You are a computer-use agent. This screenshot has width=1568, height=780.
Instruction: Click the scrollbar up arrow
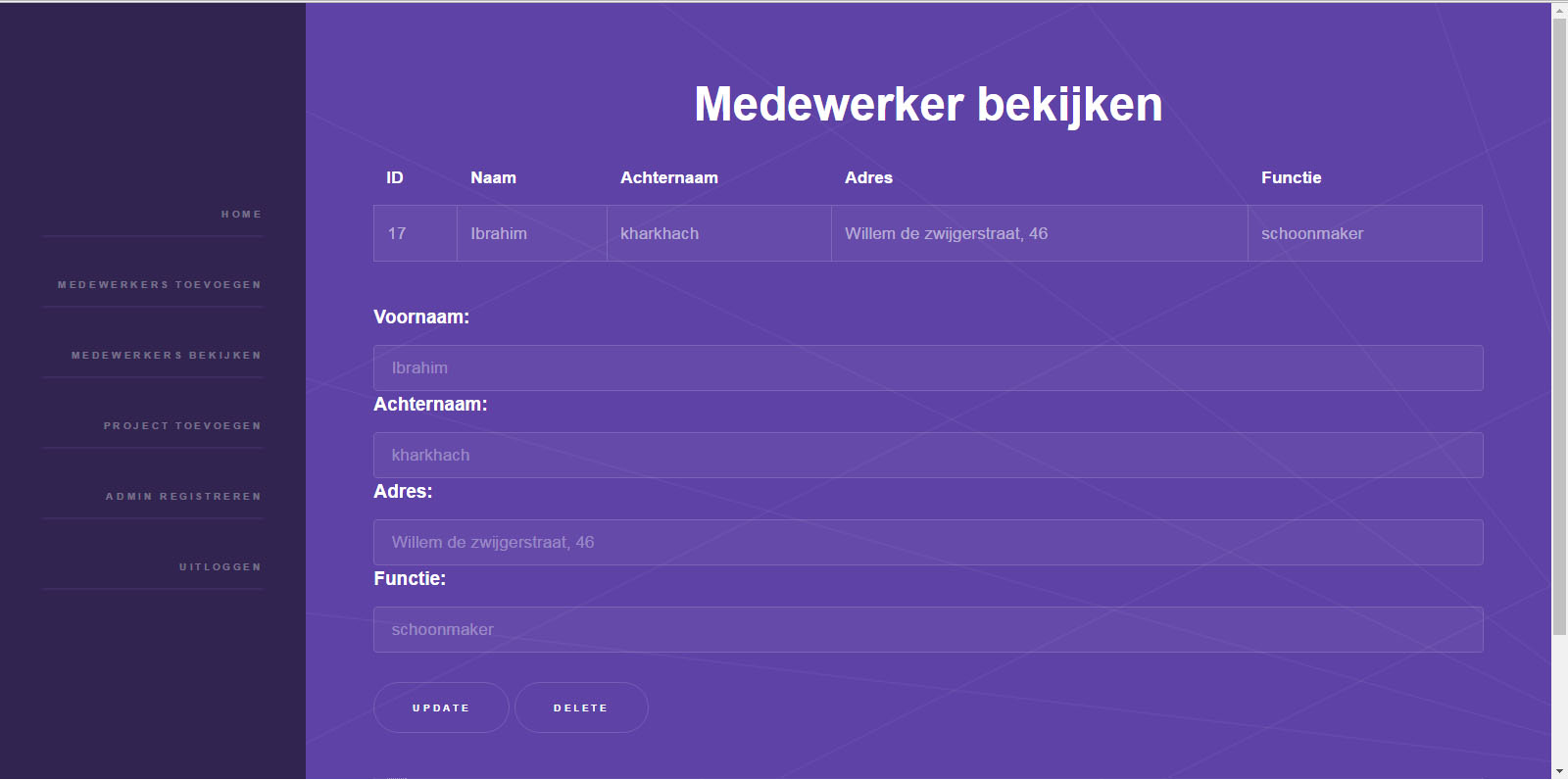click(1559, 11)
